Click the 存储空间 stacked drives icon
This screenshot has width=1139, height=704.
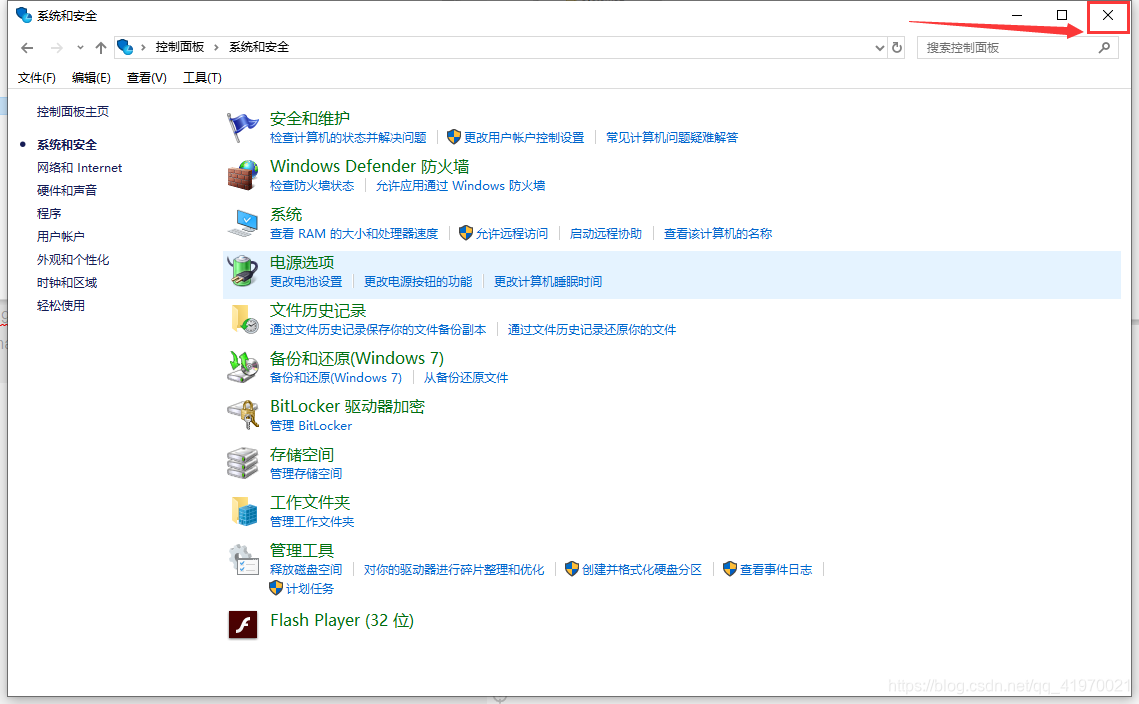click(x=242, y=463)
